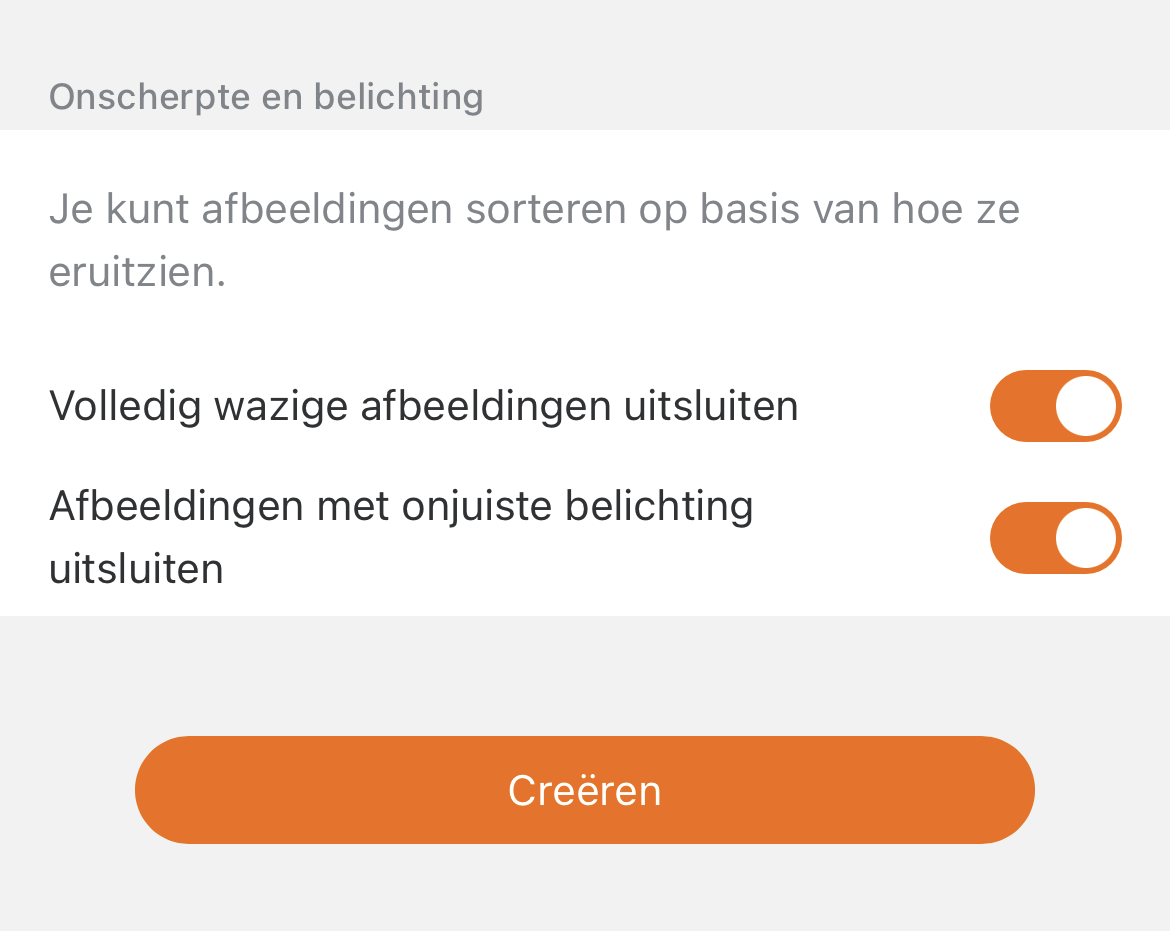Turn off the first orange switch

(x=1055, y=406)
